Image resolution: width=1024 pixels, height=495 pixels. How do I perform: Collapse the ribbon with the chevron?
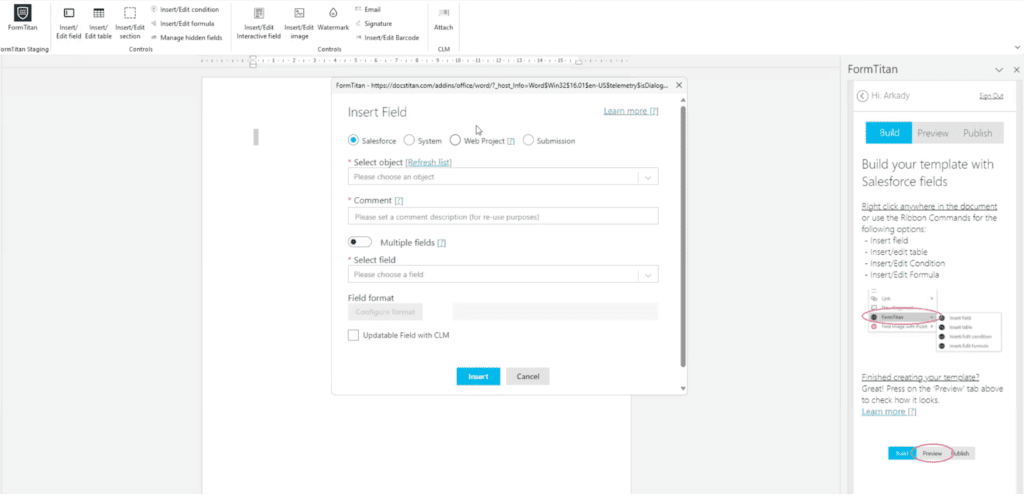(1017, 48)
